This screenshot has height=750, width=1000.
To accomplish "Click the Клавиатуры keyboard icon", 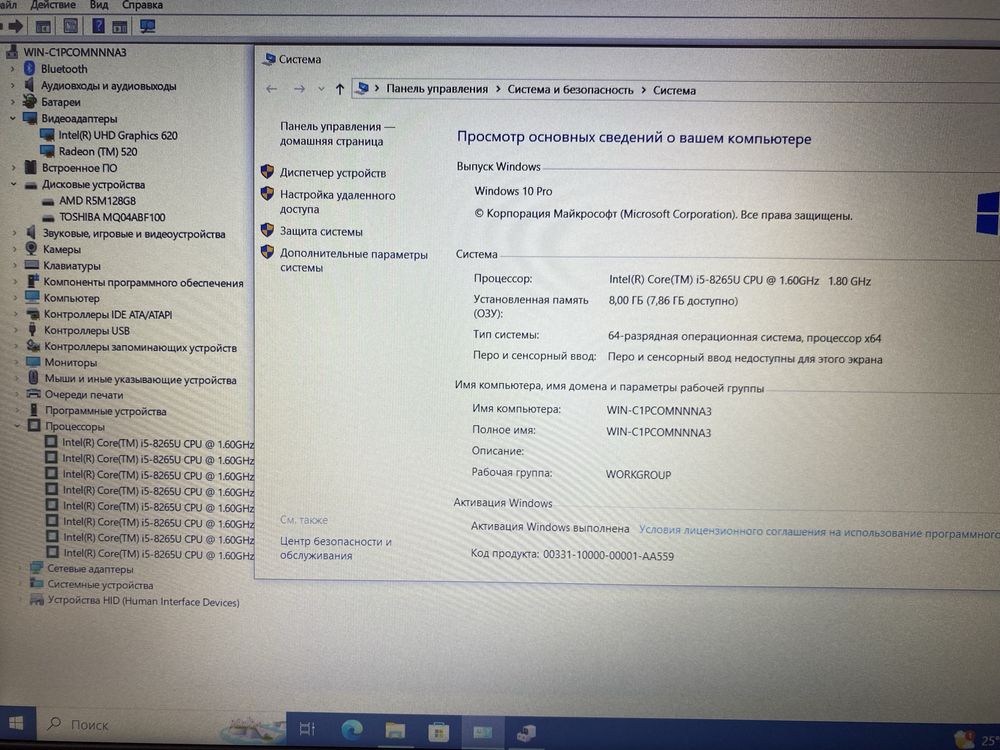I will (32, 265).
